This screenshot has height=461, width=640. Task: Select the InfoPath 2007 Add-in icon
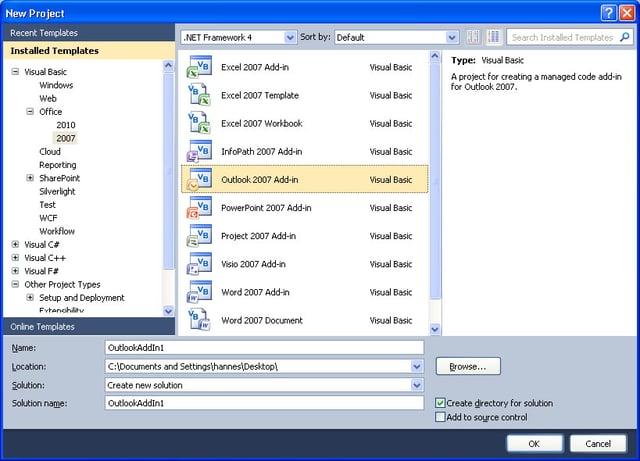(x=199, y=151)
